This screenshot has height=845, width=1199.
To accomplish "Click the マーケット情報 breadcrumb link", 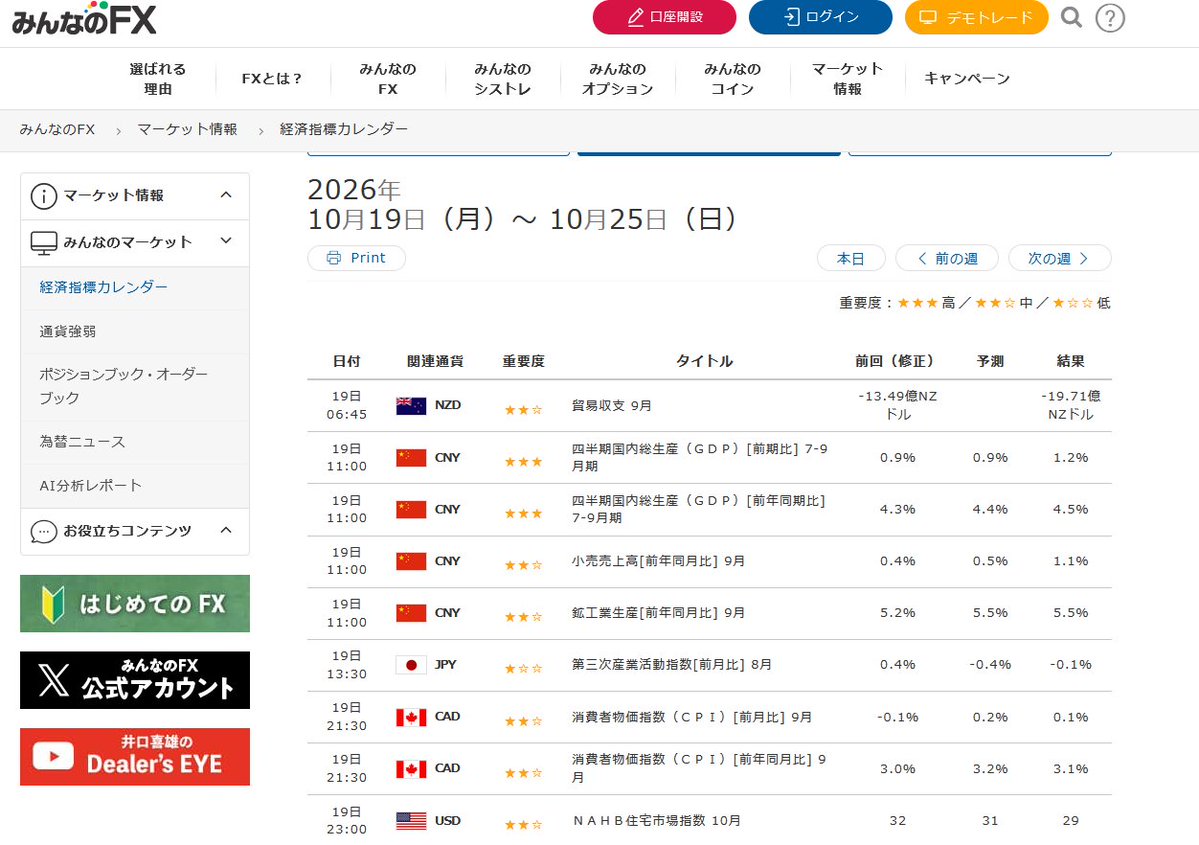I will point(187,129).
